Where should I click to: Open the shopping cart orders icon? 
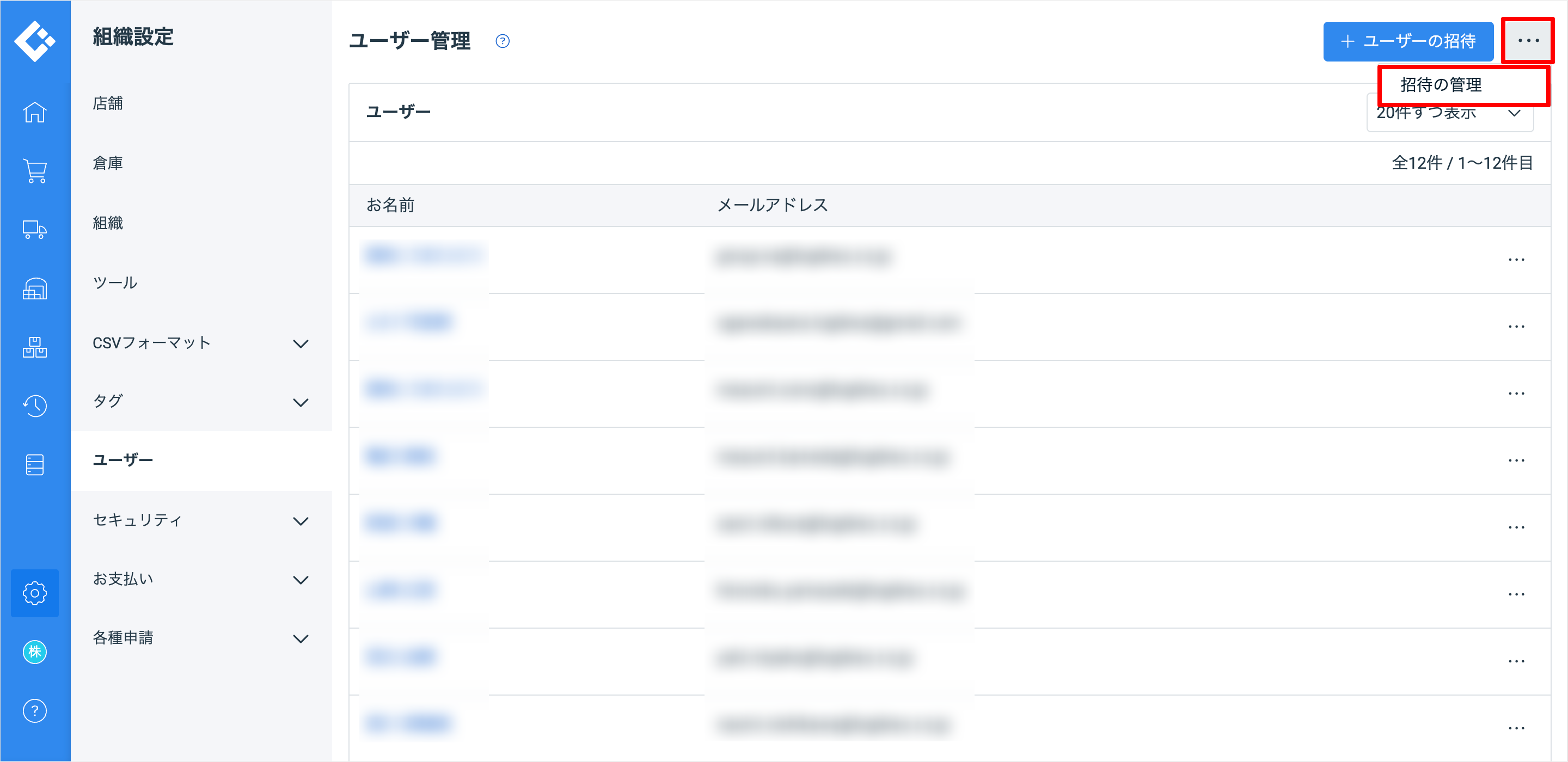coord(35,171)
